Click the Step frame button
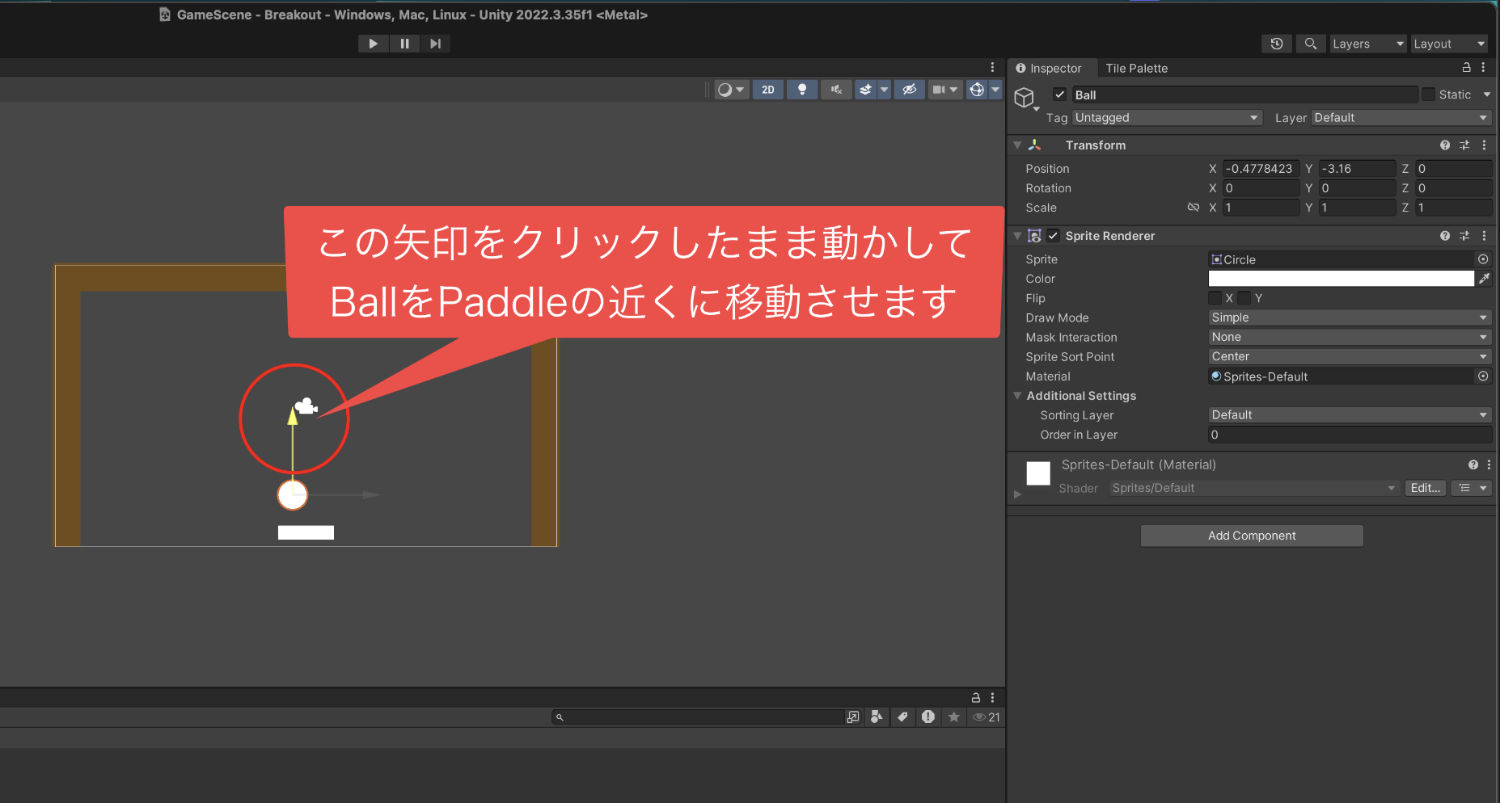The height and width of the screenshot is (803, 1500). pyautogui.click(x=435, y=44)
